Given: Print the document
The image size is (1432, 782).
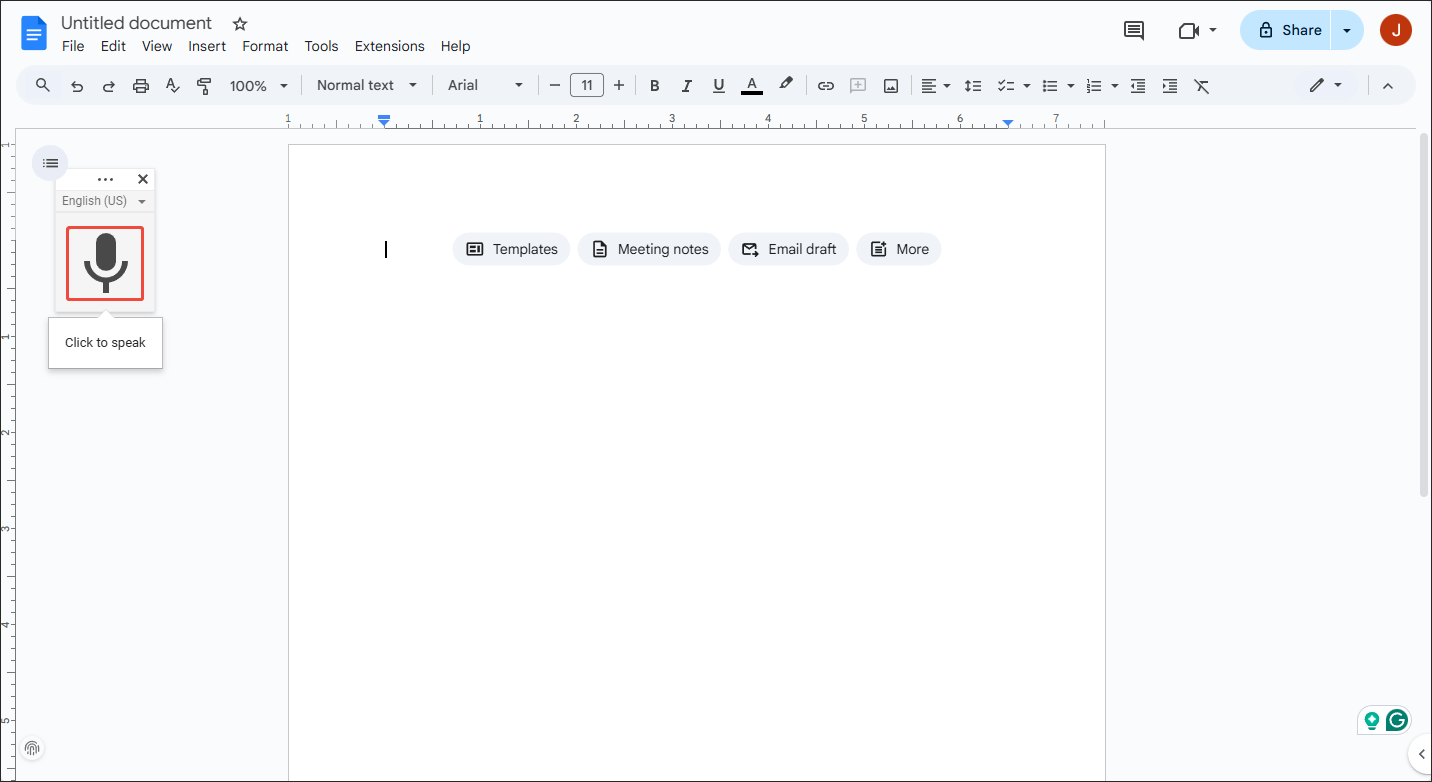Looking at the screenshot, I should pyautogui.click(x=140, y=85).
